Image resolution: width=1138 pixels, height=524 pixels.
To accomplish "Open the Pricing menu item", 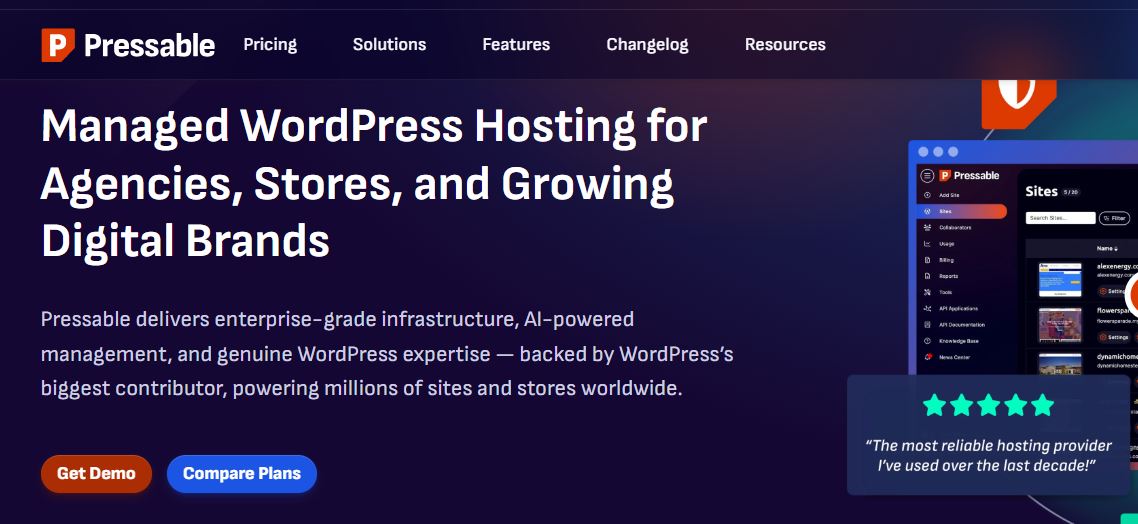I will click(x=270, y=44).
